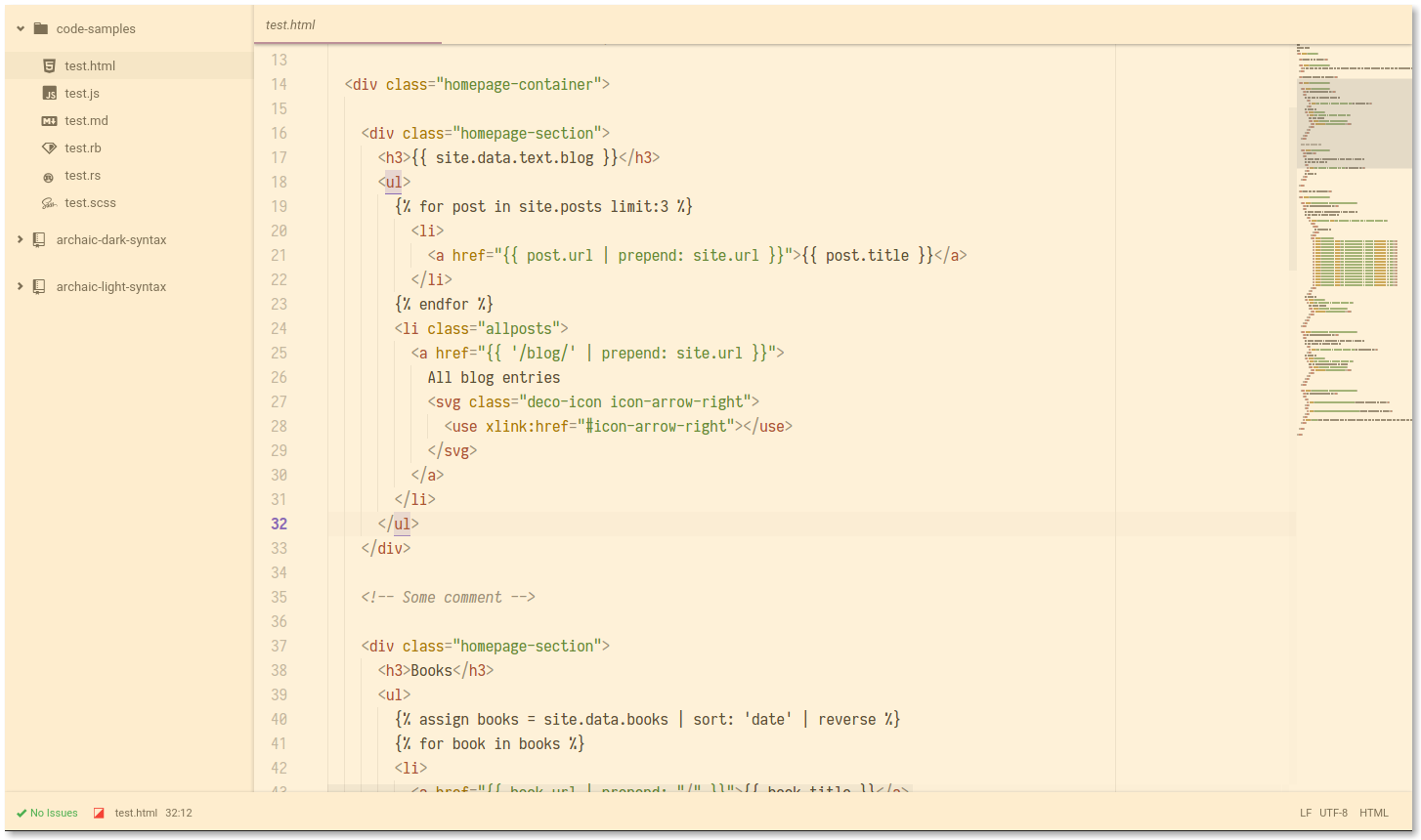
Task: Change the LF line ending setting
Action: click(1306, 813)
